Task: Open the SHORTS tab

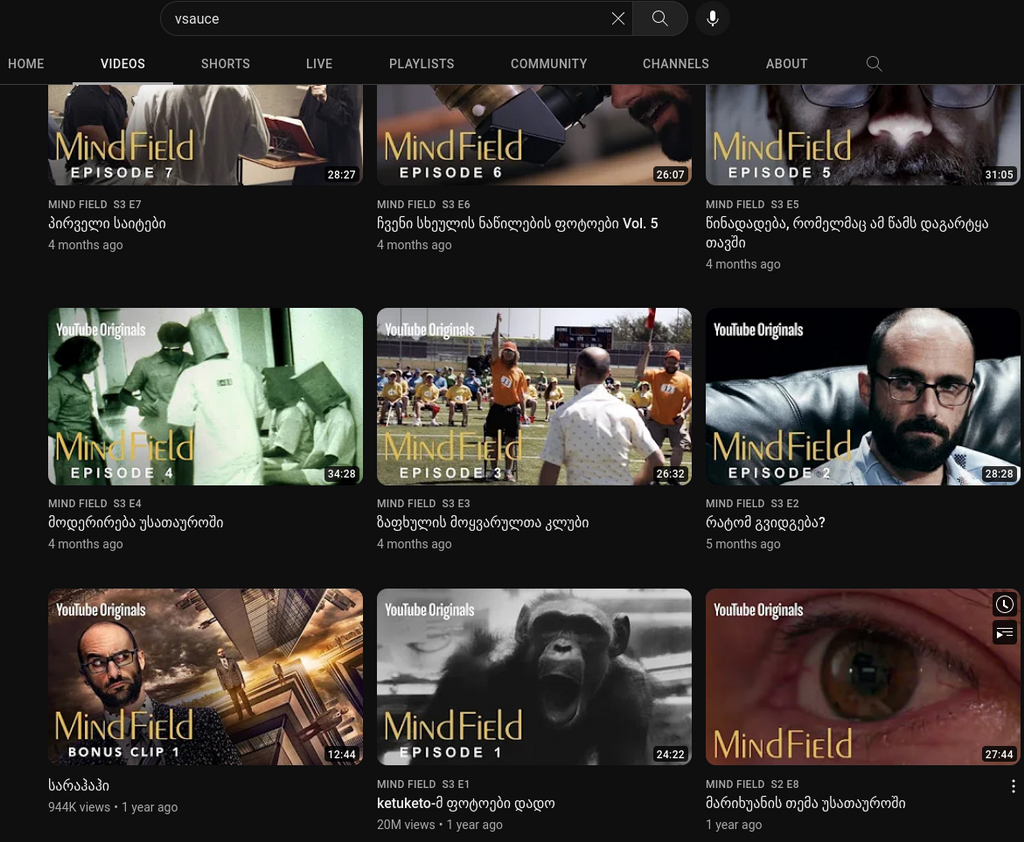Action: (x=225, y=63)
